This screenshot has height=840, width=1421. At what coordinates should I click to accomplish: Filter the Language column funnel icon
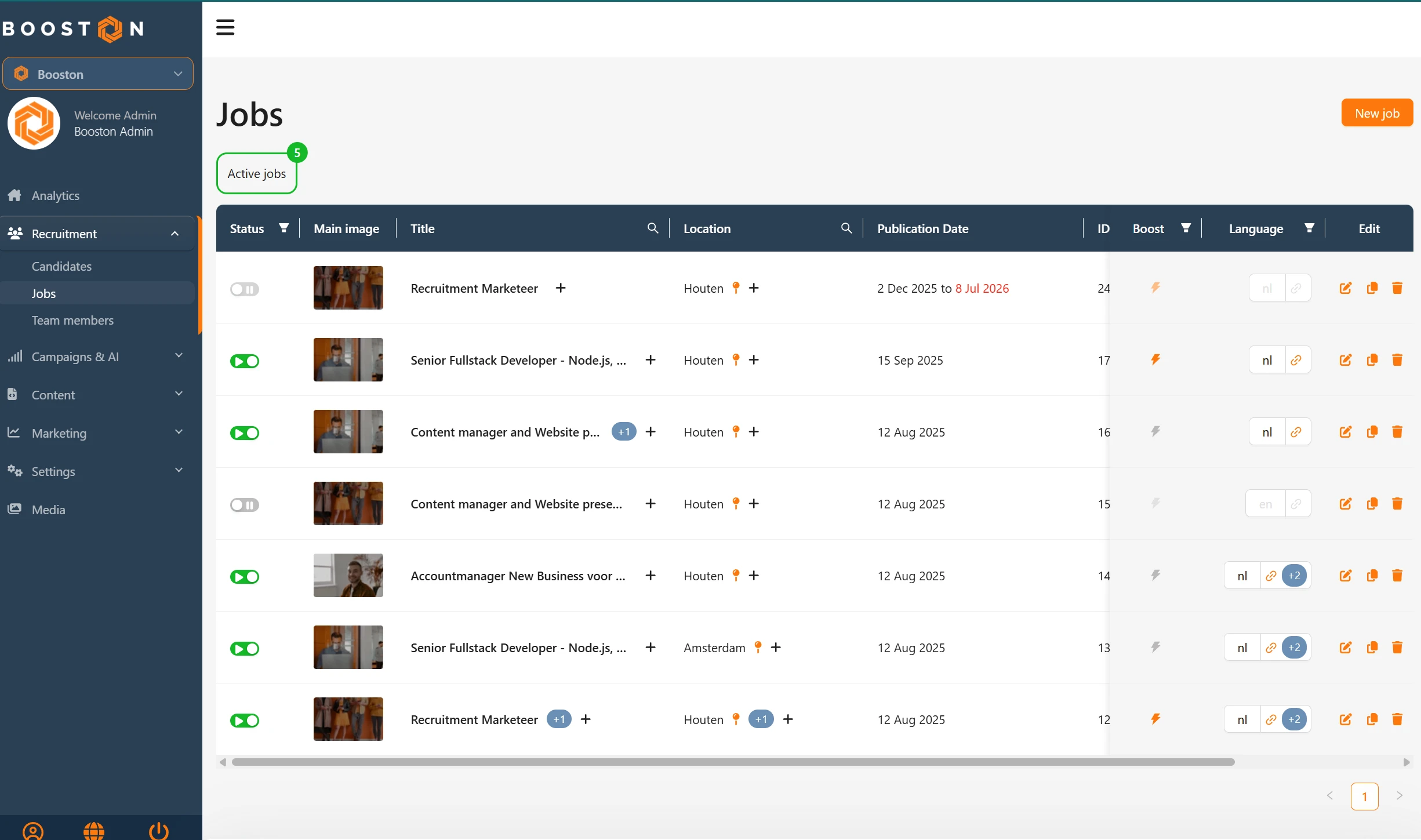tap(1309, 228)
